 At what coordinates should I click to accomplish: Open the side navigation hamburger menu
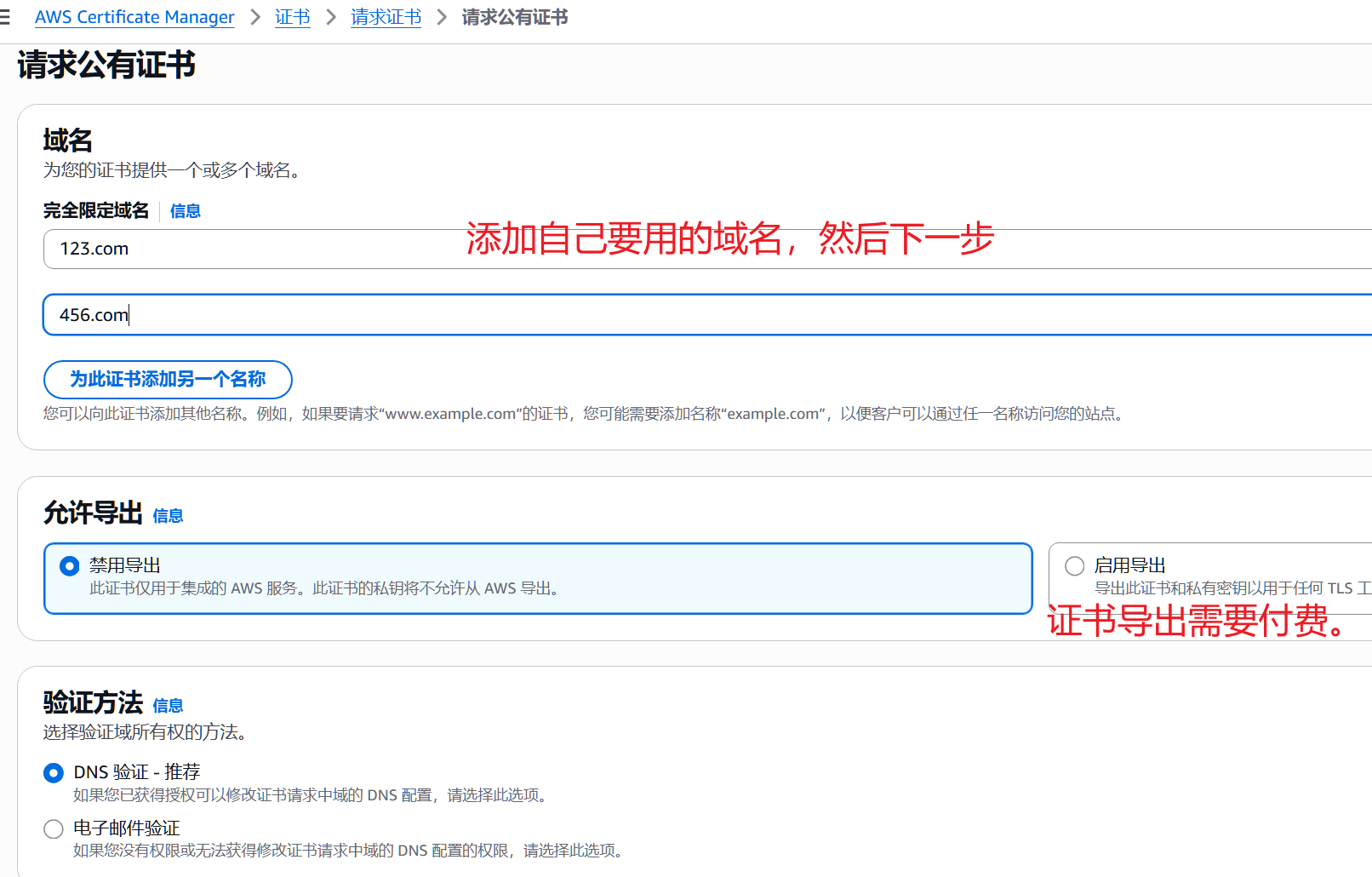coord(5,17)
